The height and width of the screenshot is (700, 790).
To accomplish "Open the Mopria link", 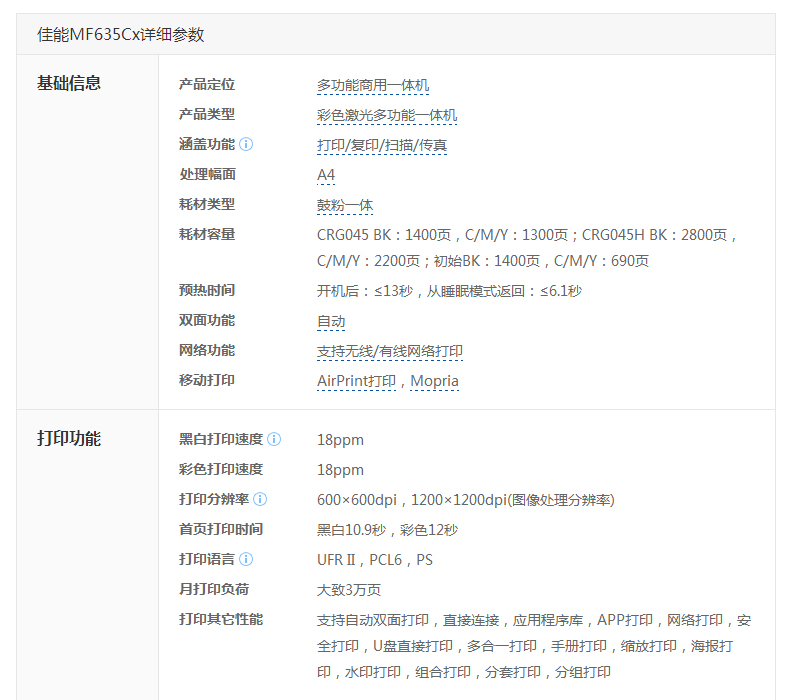I will pos(434,382).
